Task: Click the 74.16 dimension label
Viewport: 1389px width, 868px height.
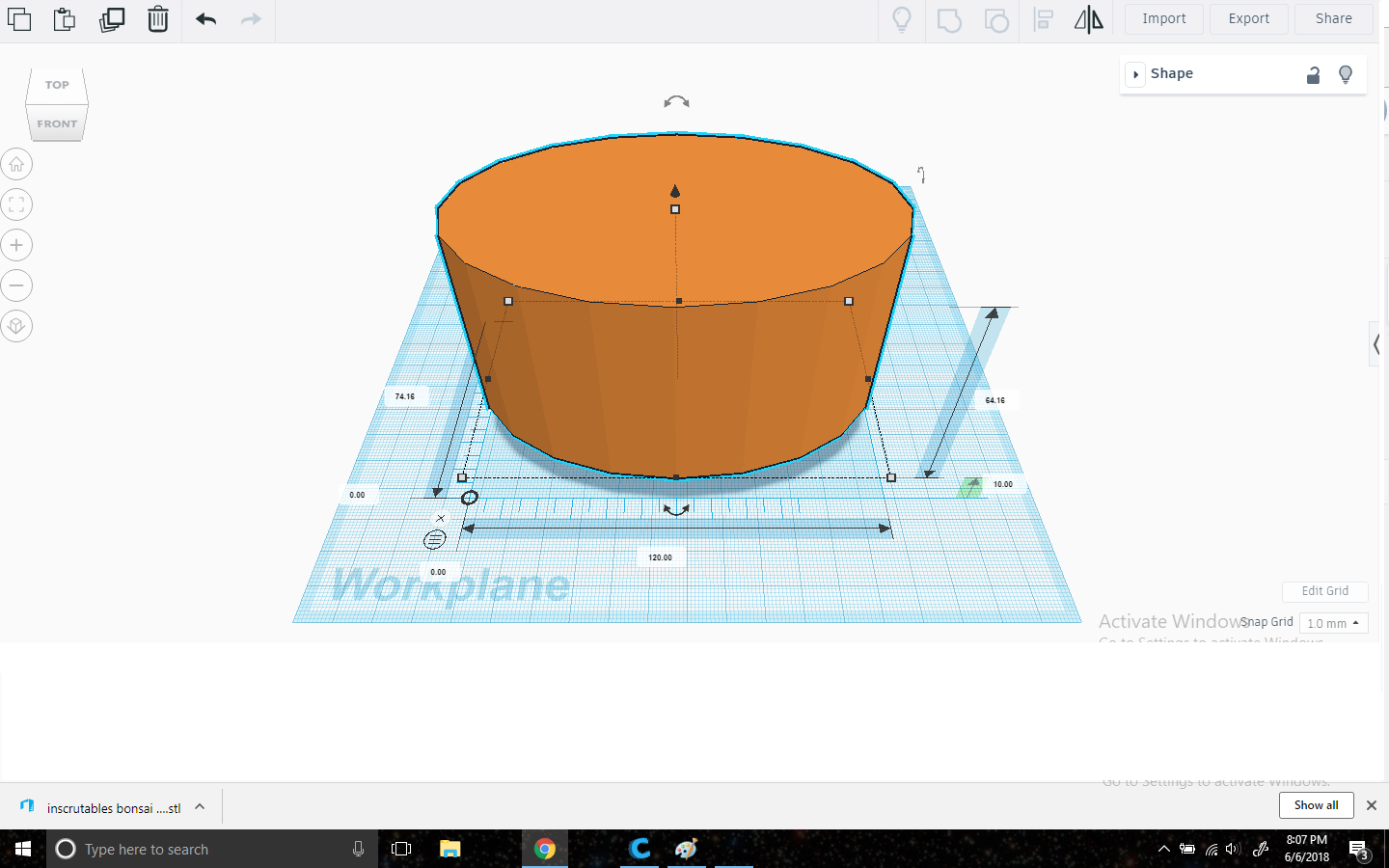Action: [405, 396]
